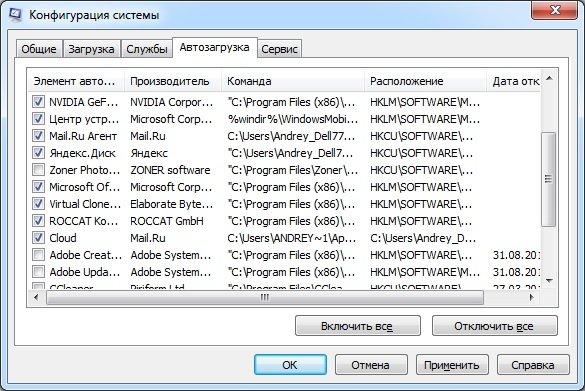Click the scroll up arrow of the startup list

click(549, 78)
